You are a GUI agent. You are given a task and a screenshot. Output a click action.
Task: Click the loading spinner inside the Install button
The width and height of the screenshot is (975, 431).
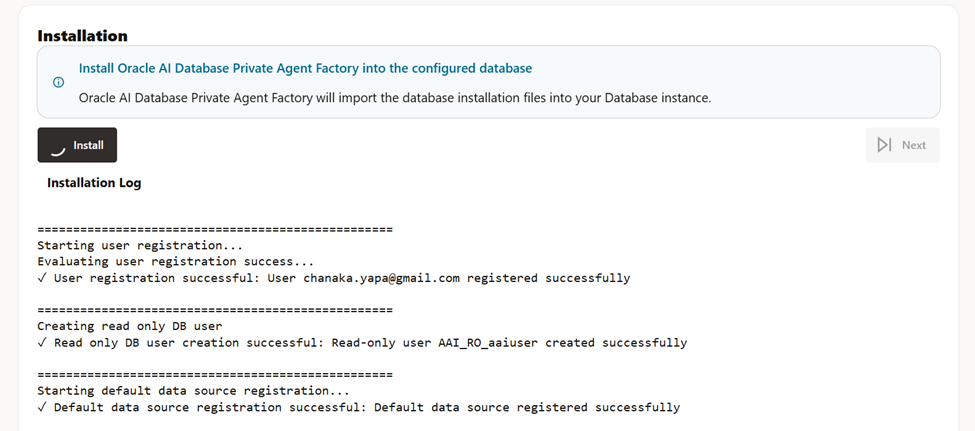tap(59, 147)
